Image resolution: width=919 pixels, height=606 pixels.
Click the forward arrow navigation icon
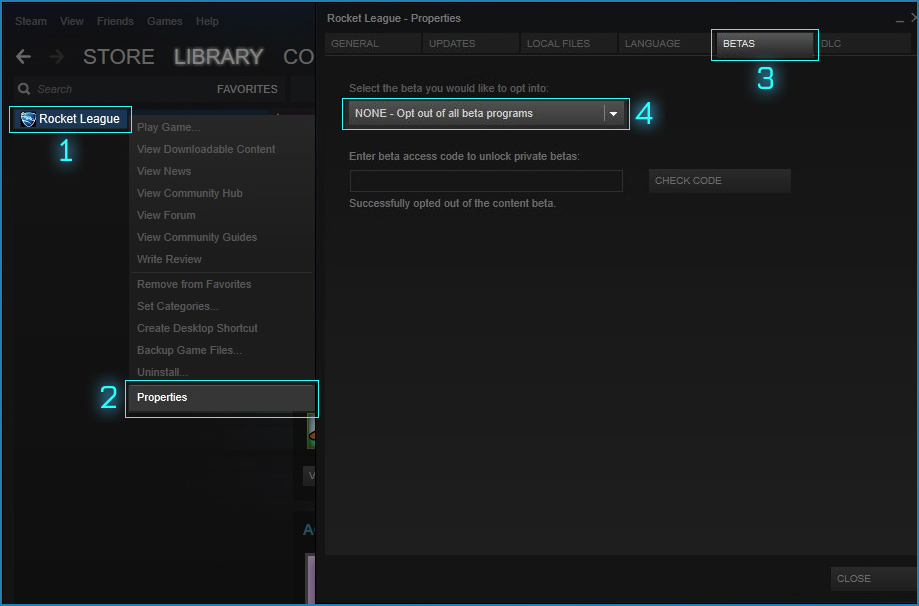(56, 57)
